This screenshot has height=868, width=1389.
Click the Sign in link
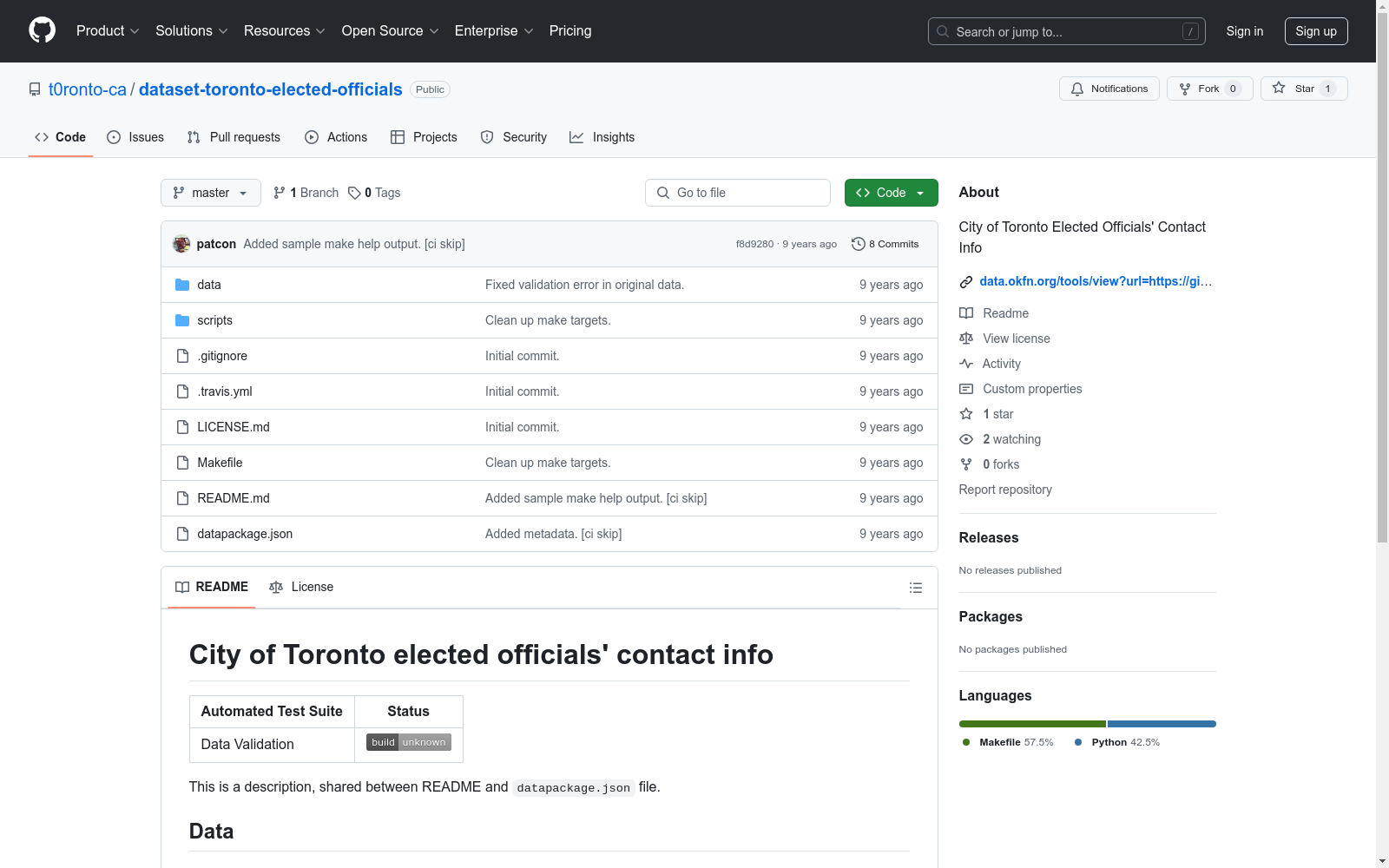coord(1245,31)
